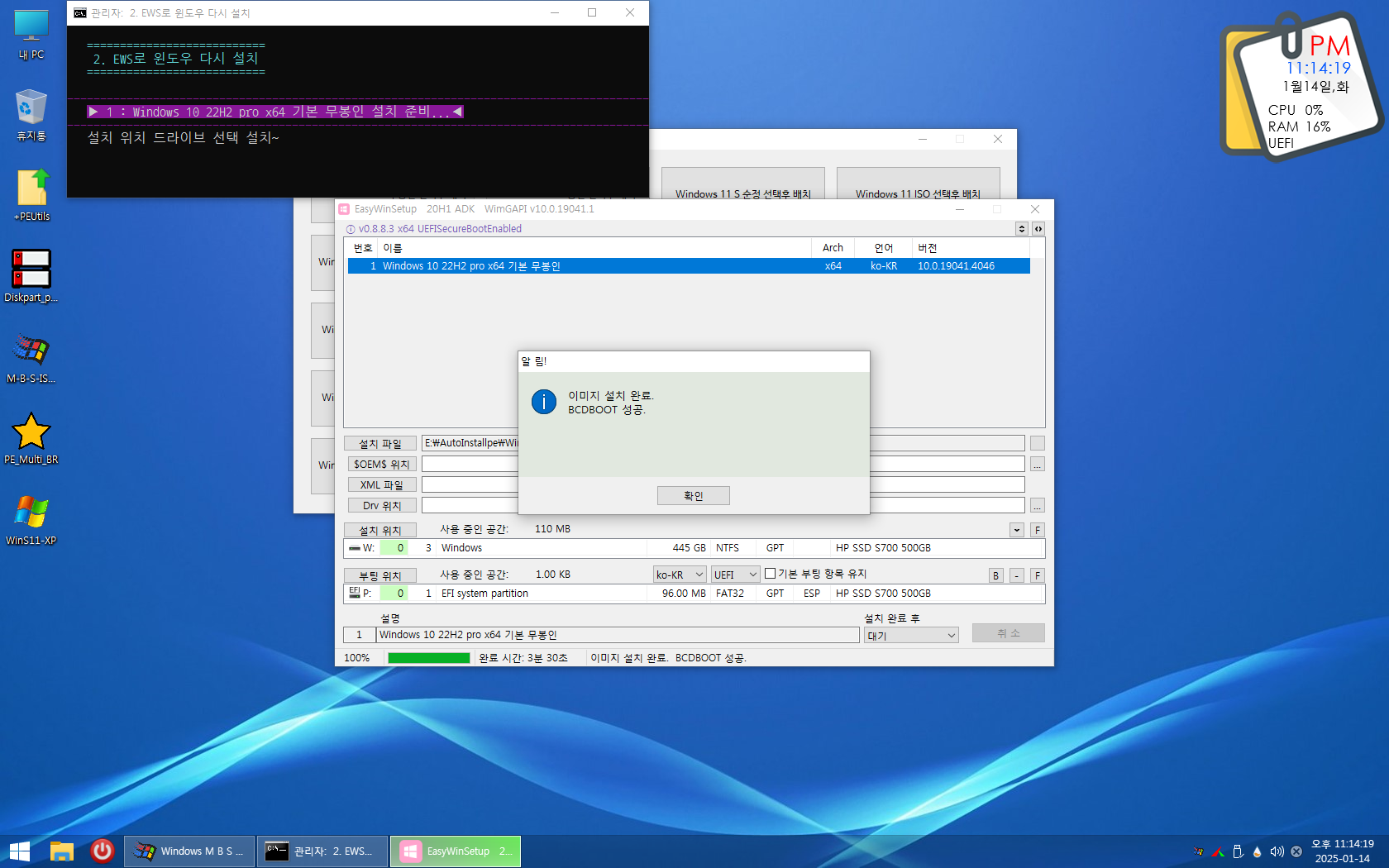This screenshot has height=868, width=1389.
Task: Click the green progress bar at 100%
Action: (429, 658)
